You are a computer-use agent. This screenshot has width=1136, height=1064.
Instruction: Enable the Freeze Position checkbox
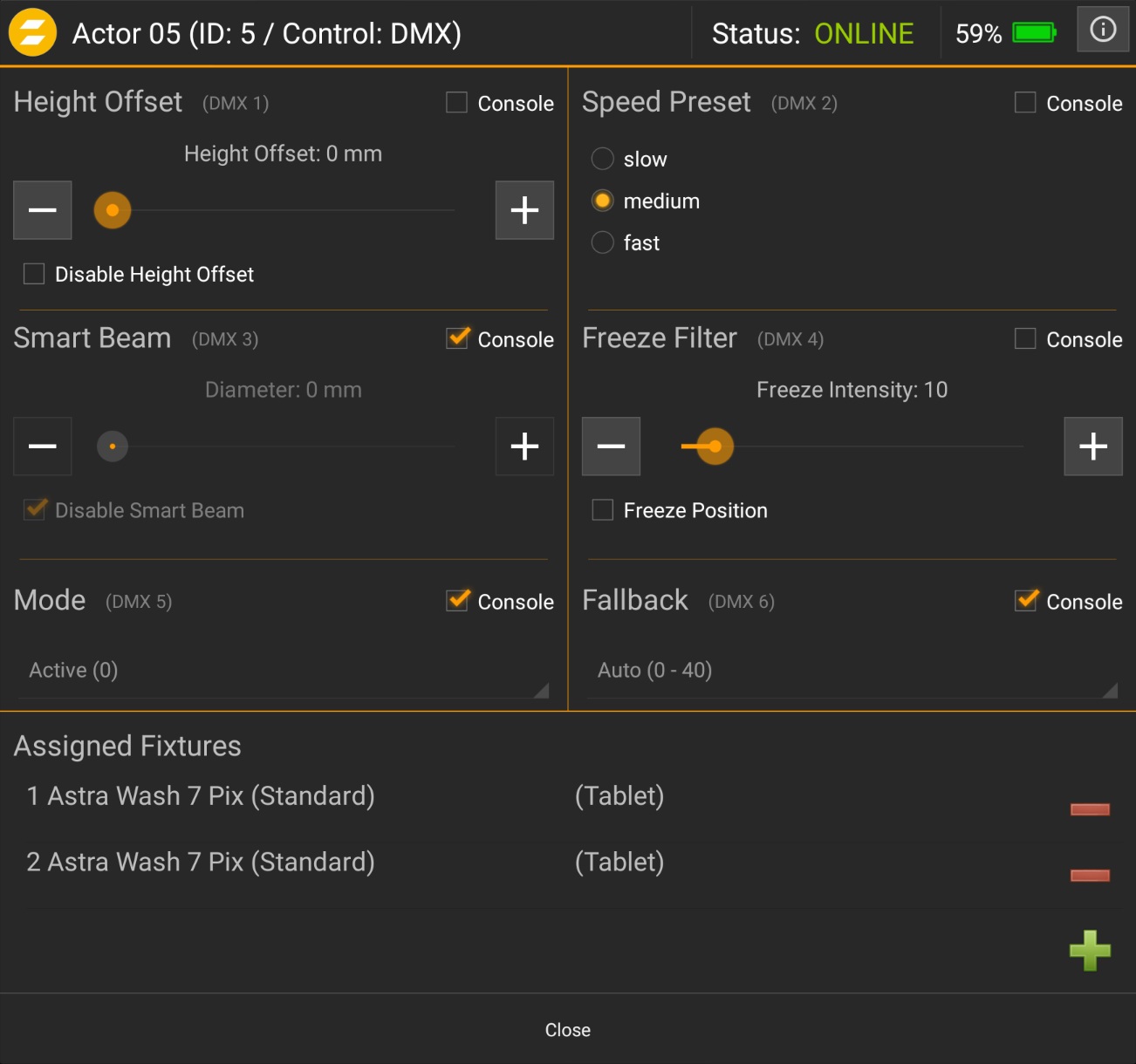tap(603, 510)
